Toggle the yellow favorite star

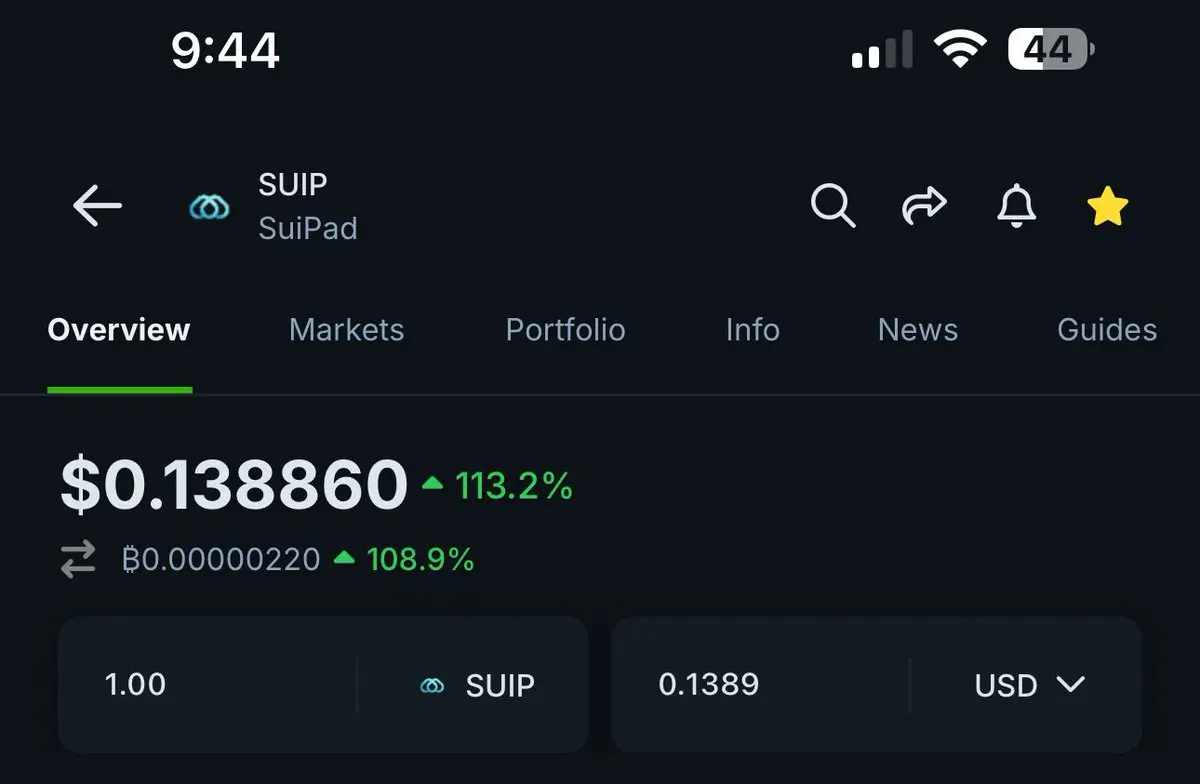tap(1107, 207)
